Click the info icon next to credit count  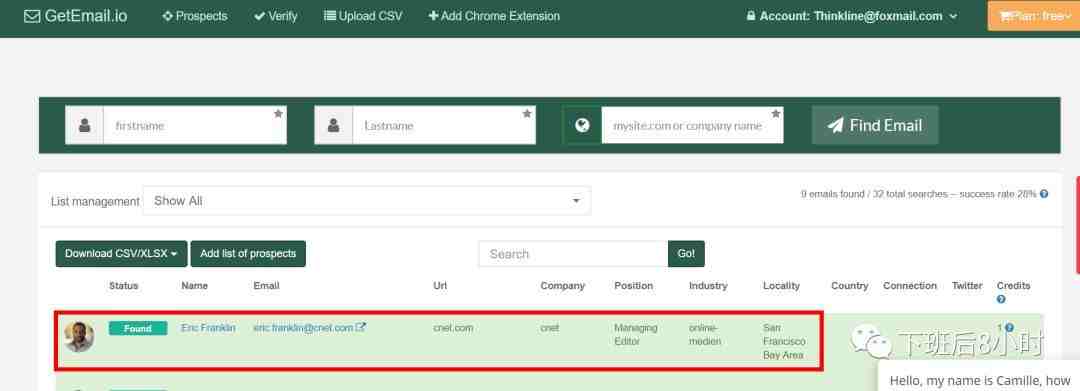pyautogui.click(x=1009, y=328)
